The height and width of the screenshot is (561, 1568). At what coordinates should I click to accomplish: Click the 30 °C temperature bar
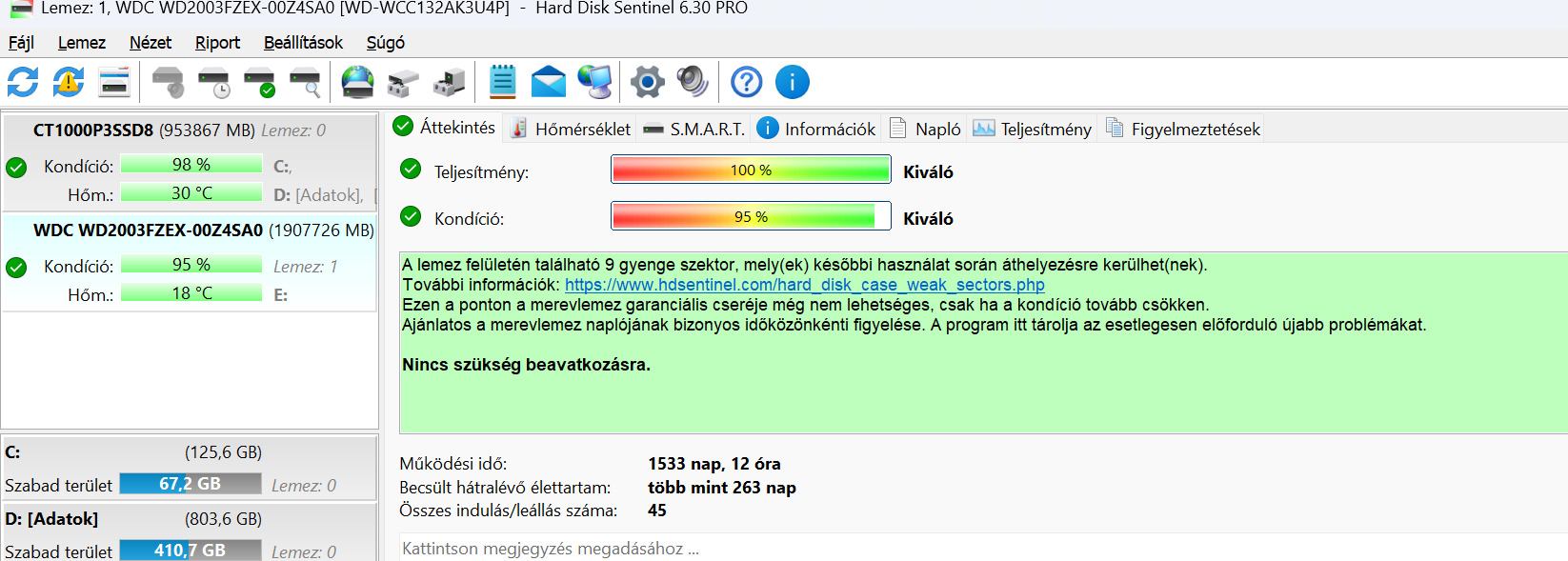pyautogui.click(x=191, y=193)
